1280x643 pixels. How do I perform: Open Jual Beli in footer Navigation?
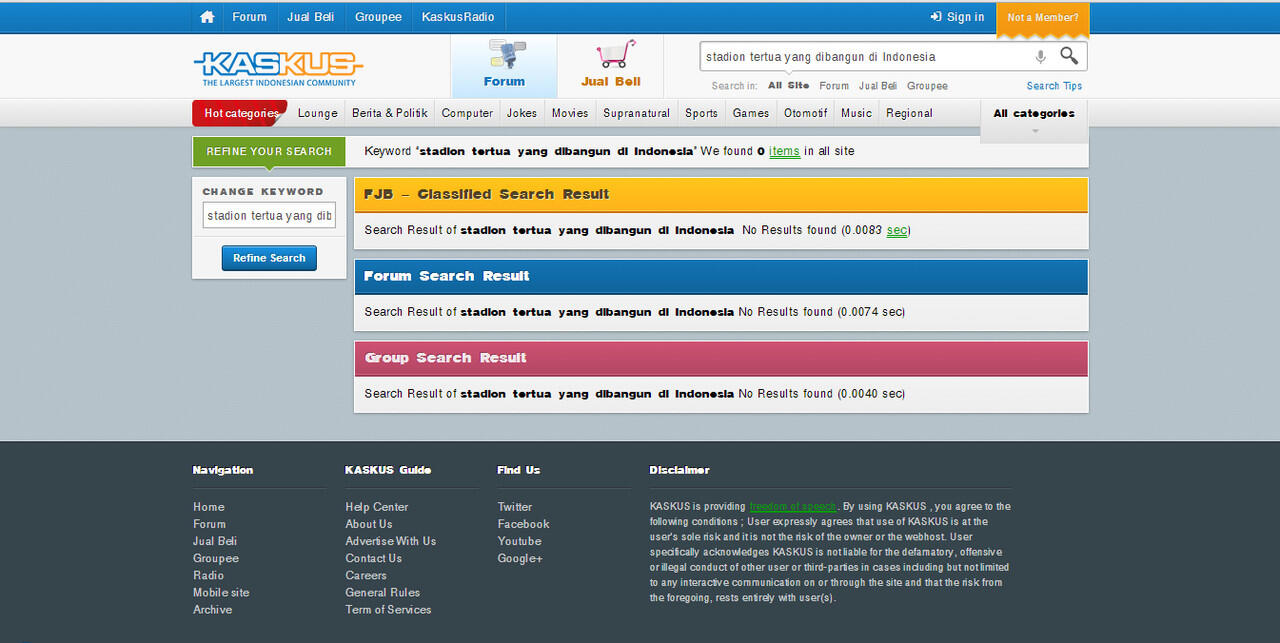click(215, 541)
